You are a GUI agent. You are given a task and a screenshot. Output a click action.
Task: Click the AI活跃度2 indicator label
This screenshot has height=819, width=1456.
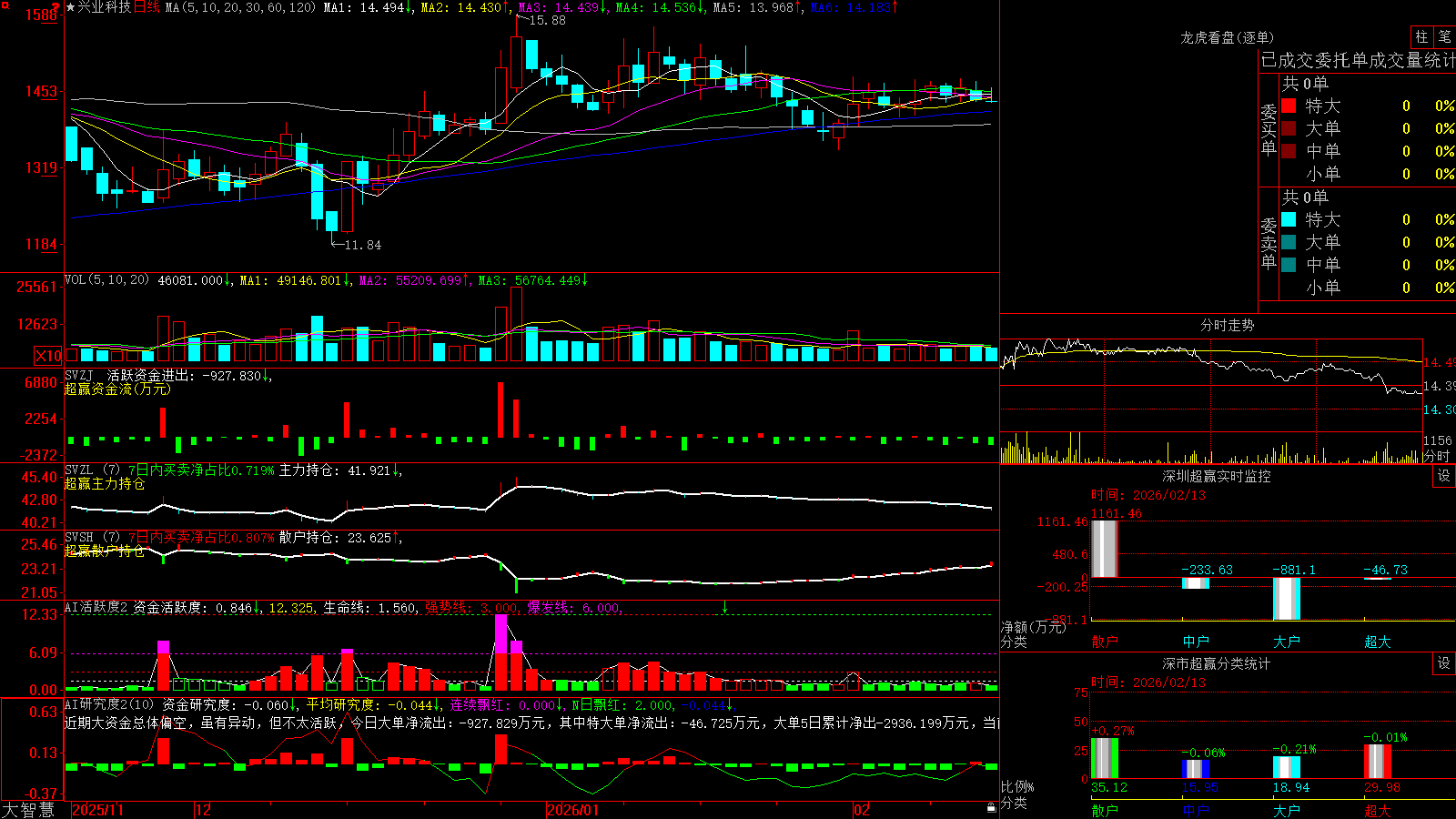(x=96, y=608)
